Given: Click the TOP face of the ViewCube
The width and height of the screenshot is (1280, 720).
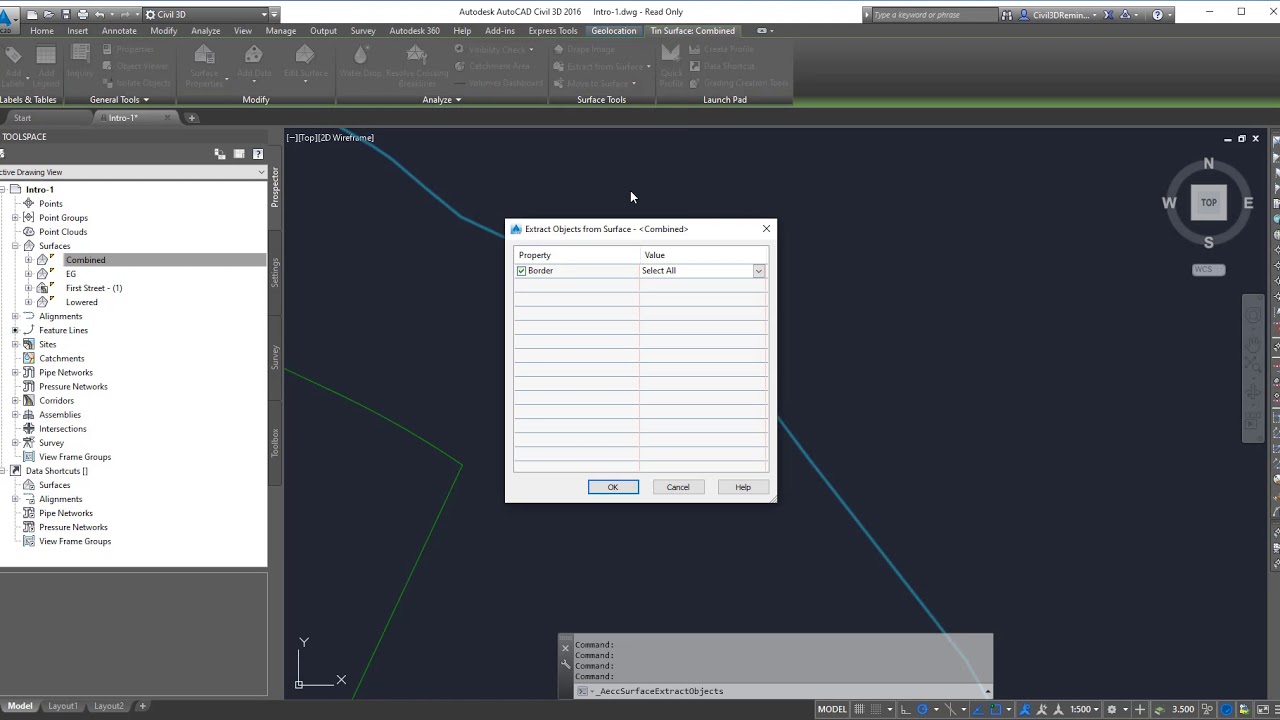Looking at the screenshot, I should (x=1209, y=202).
